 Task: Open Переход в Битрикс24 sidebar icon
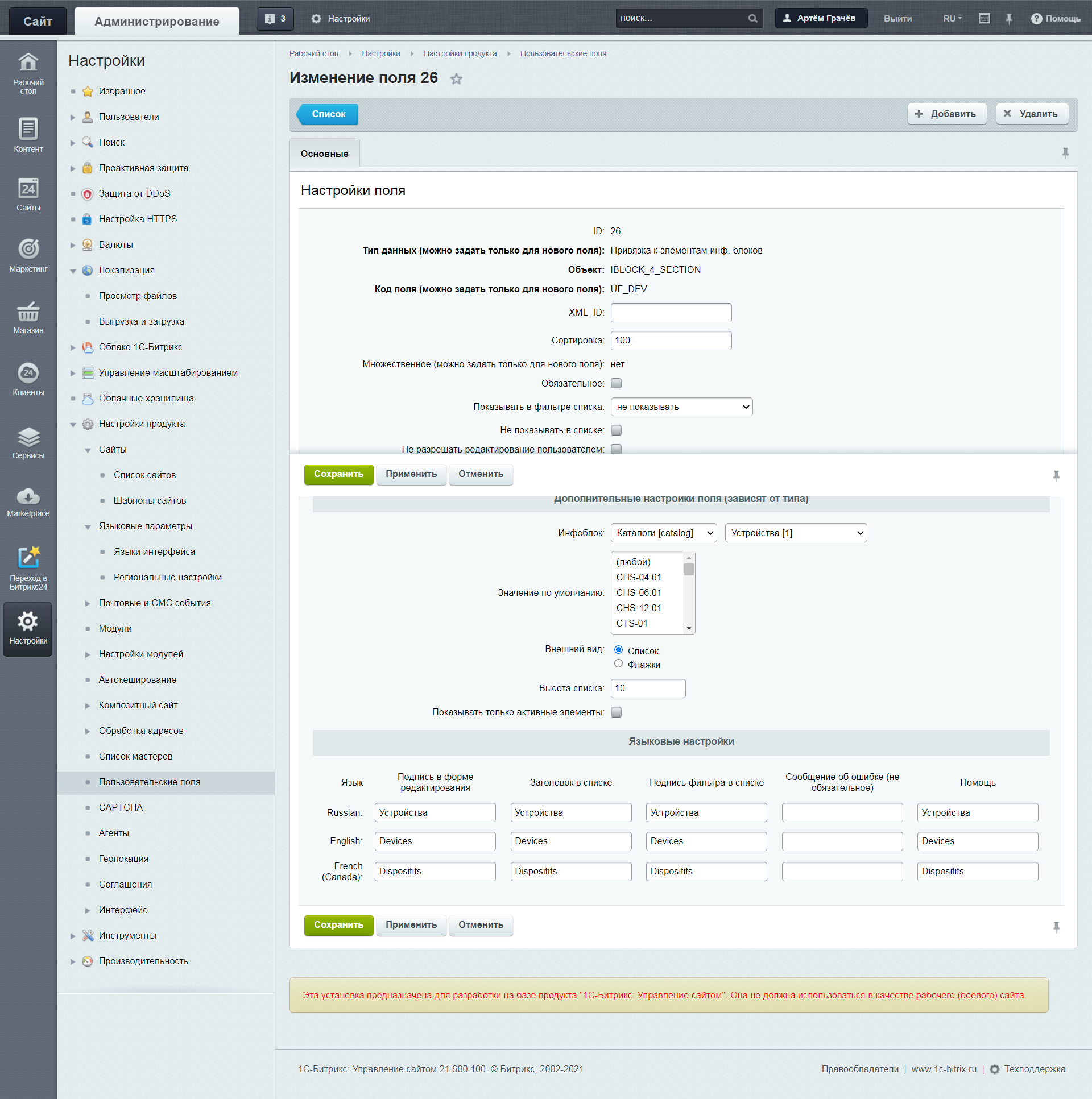[x=28, y=568]
